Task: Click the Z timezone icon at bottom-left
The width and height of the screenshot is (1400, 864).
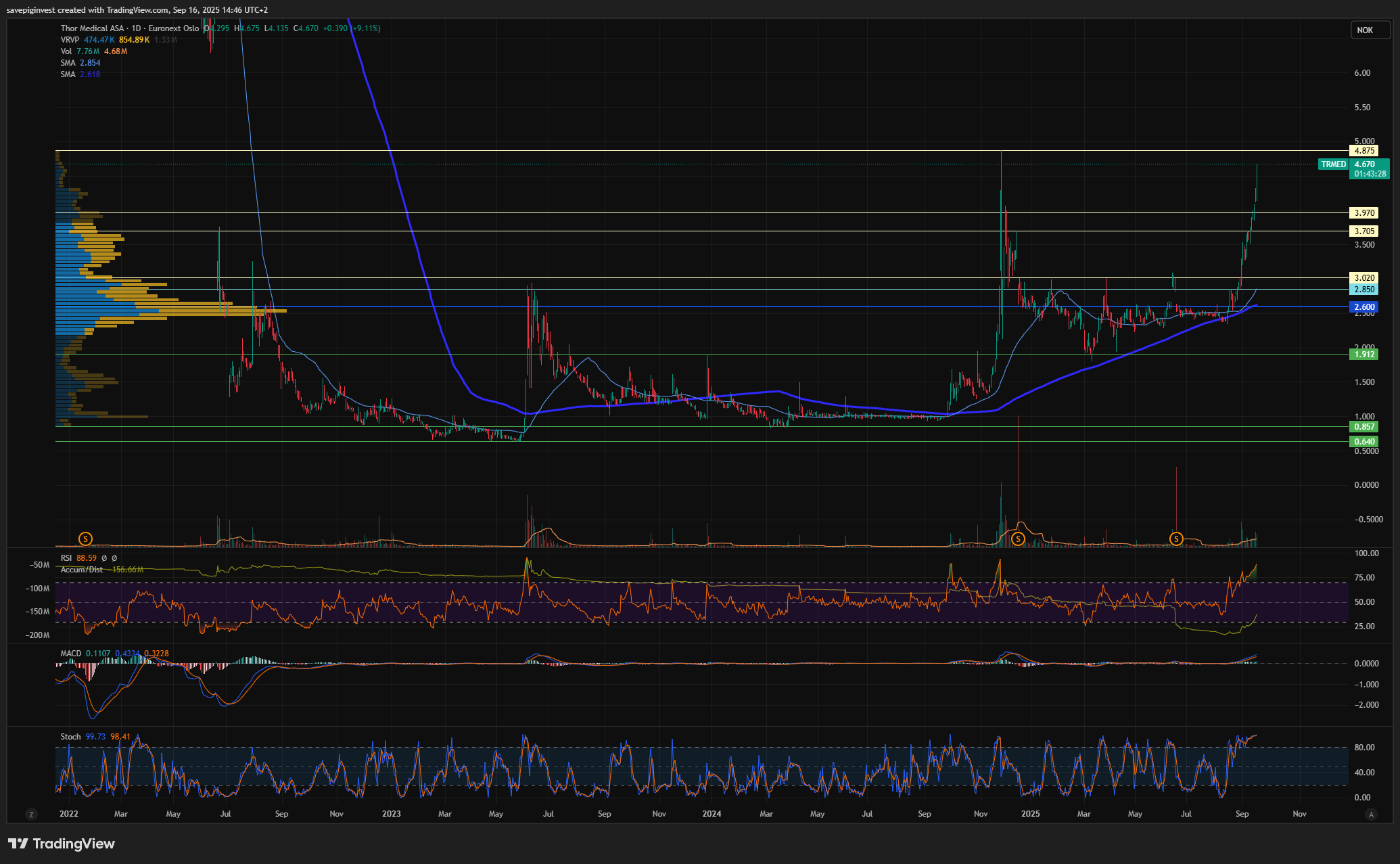Action: click(30, 814)
